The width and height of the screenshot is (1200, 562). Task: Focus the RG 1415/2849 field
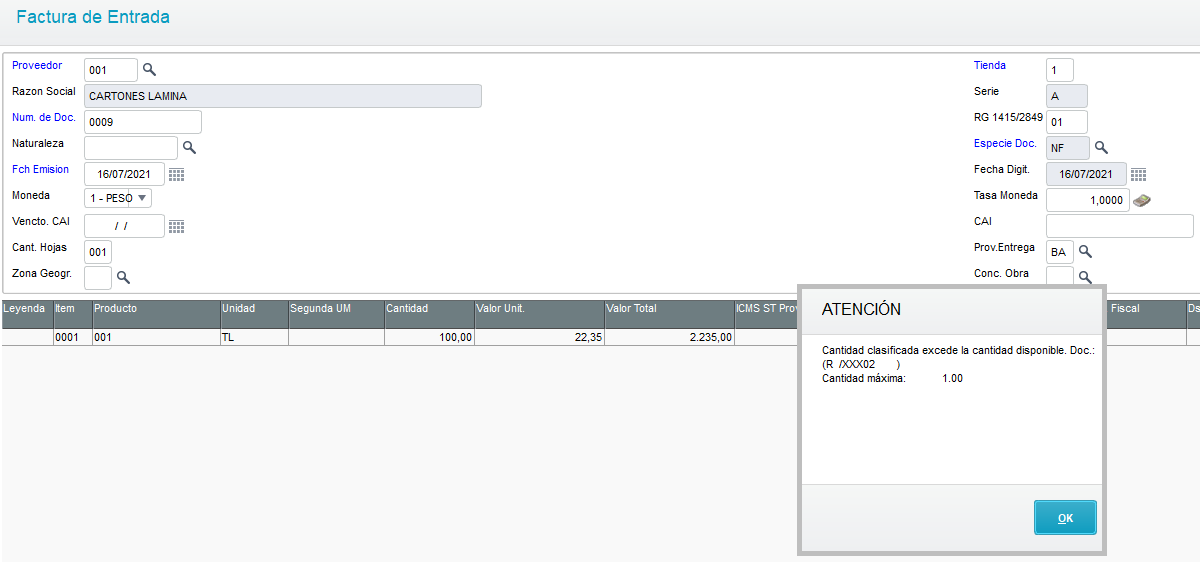point(1067,122)
